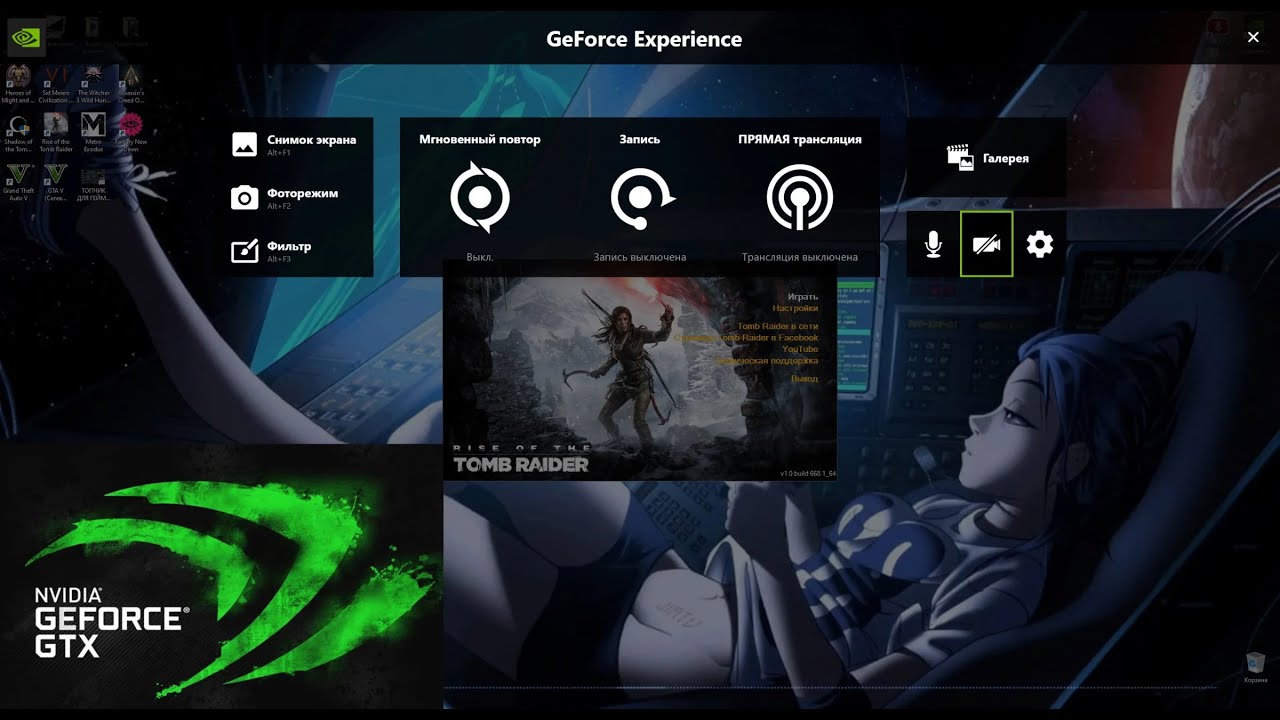Take a screenshot with Снимок экрана
The image size is (1280, 720).
click(295, 144)
